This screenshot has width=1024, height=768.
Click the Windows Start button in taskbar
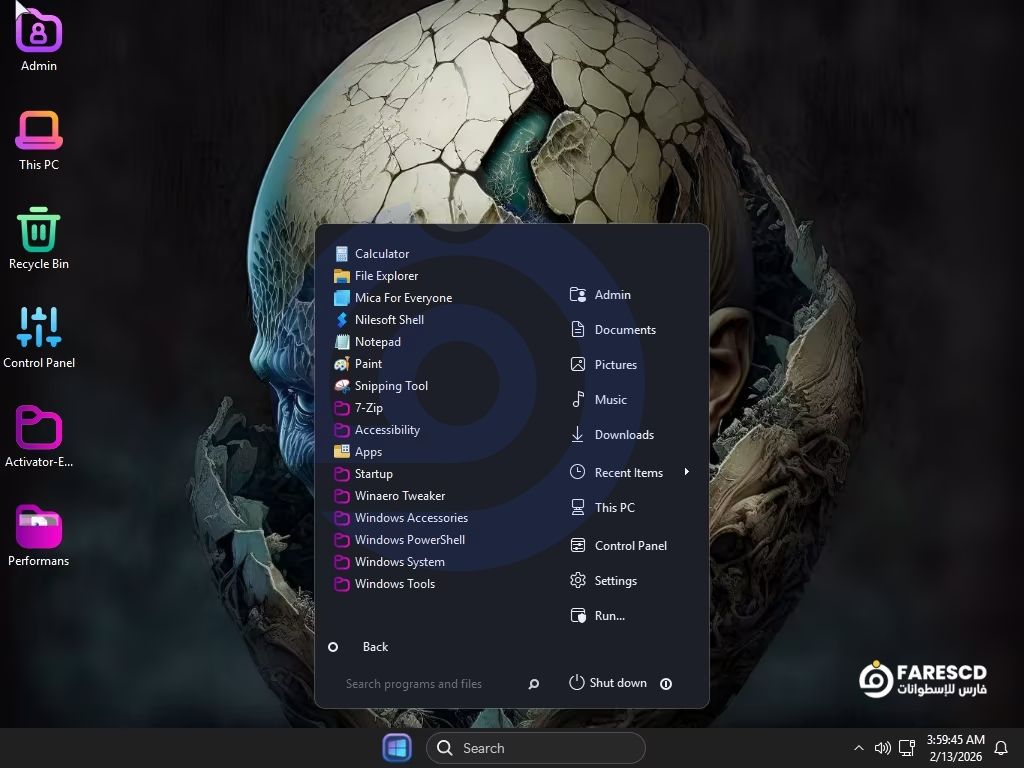coord(397,748)
